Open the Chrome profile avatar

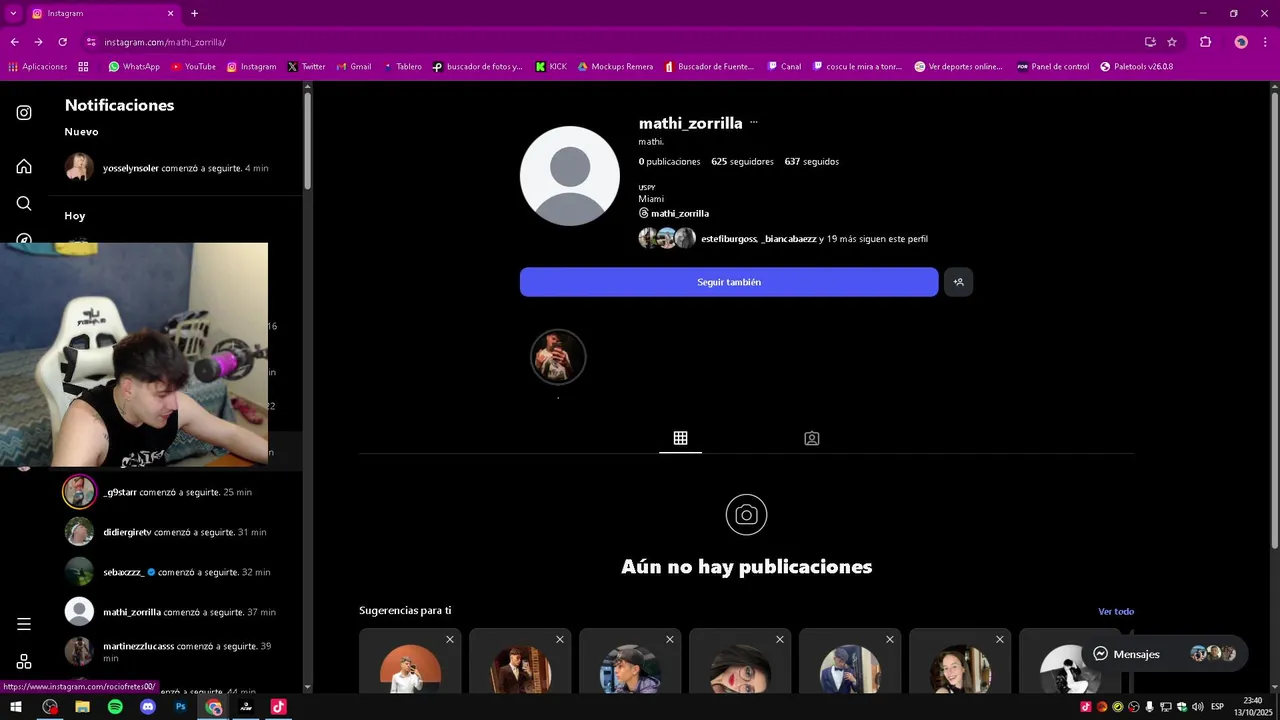pos(1241,42)
